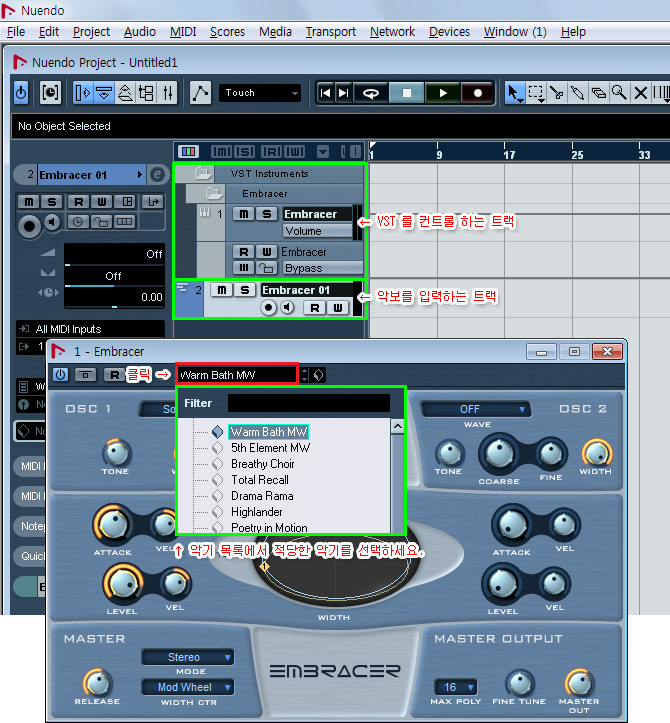Image resolution: width=670 pixels, height=723 pixels.
Task: Open the OSC 2 wave OFF dropdown
Action: [x=475, y=409]
